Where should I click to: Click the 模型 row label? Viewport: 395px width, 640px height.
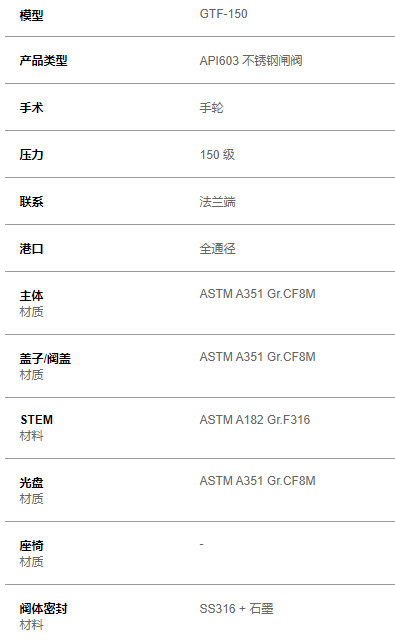point(31,16)
